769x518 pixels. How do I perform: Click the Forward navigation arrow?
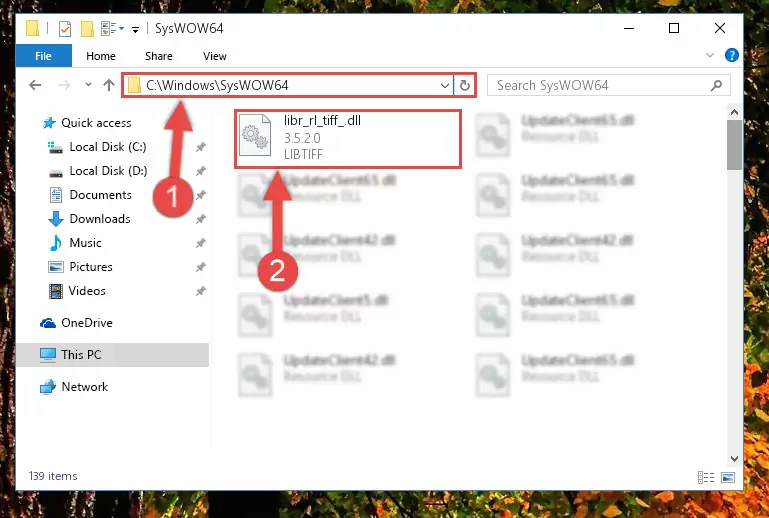pyautogui.click(x=64, y=85)
